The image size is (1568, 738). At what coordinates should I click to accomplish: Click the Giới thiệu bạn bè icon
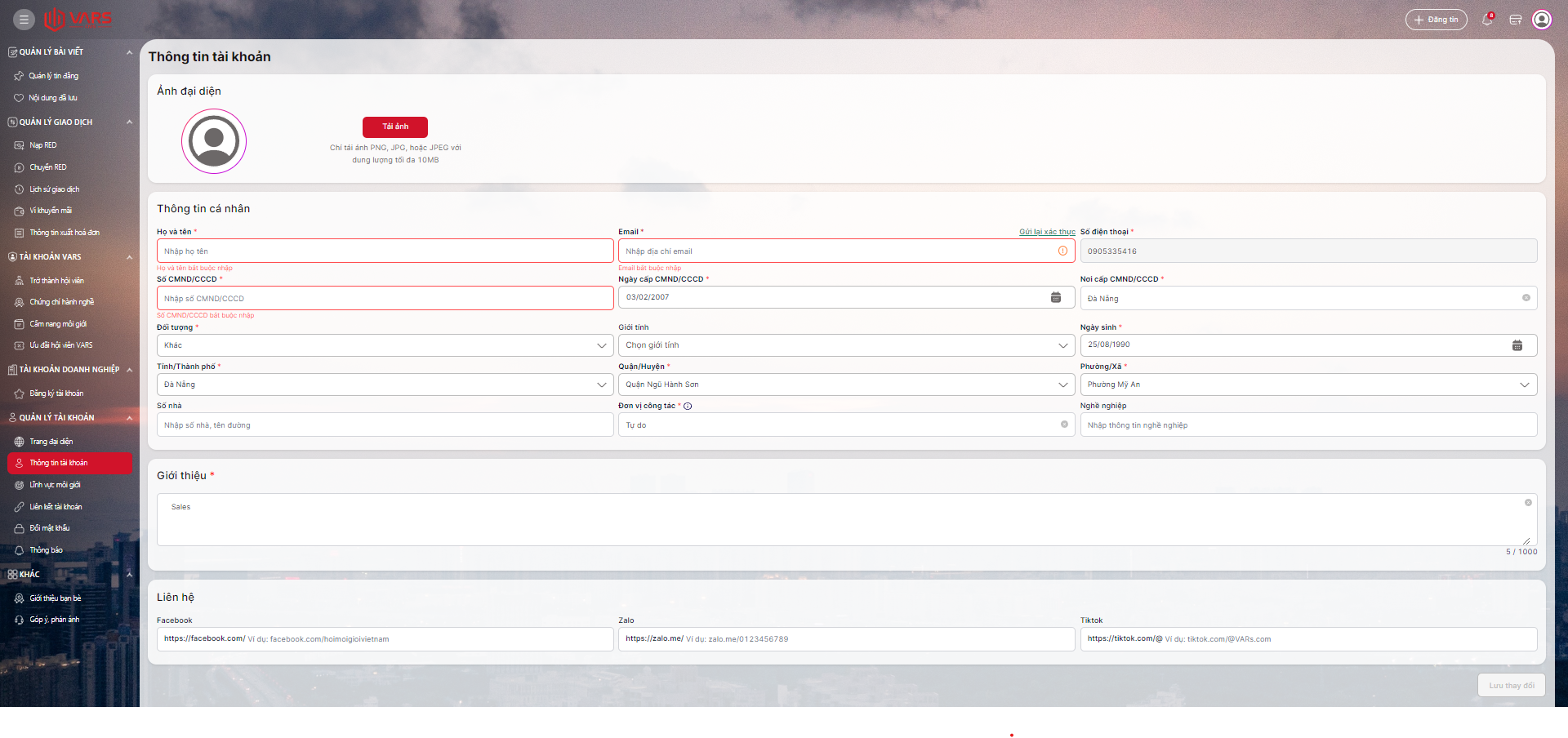[x=20, y=598]
